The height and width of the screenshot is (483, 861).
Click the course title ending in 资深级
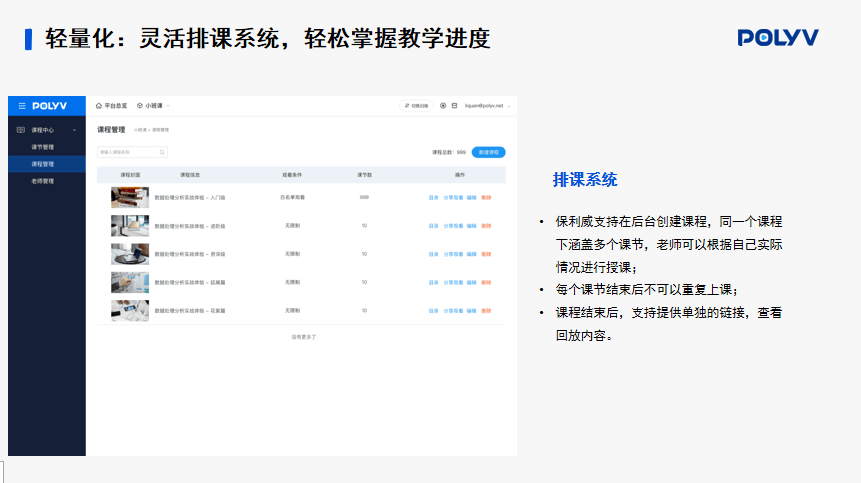click(x=190, y=254)
